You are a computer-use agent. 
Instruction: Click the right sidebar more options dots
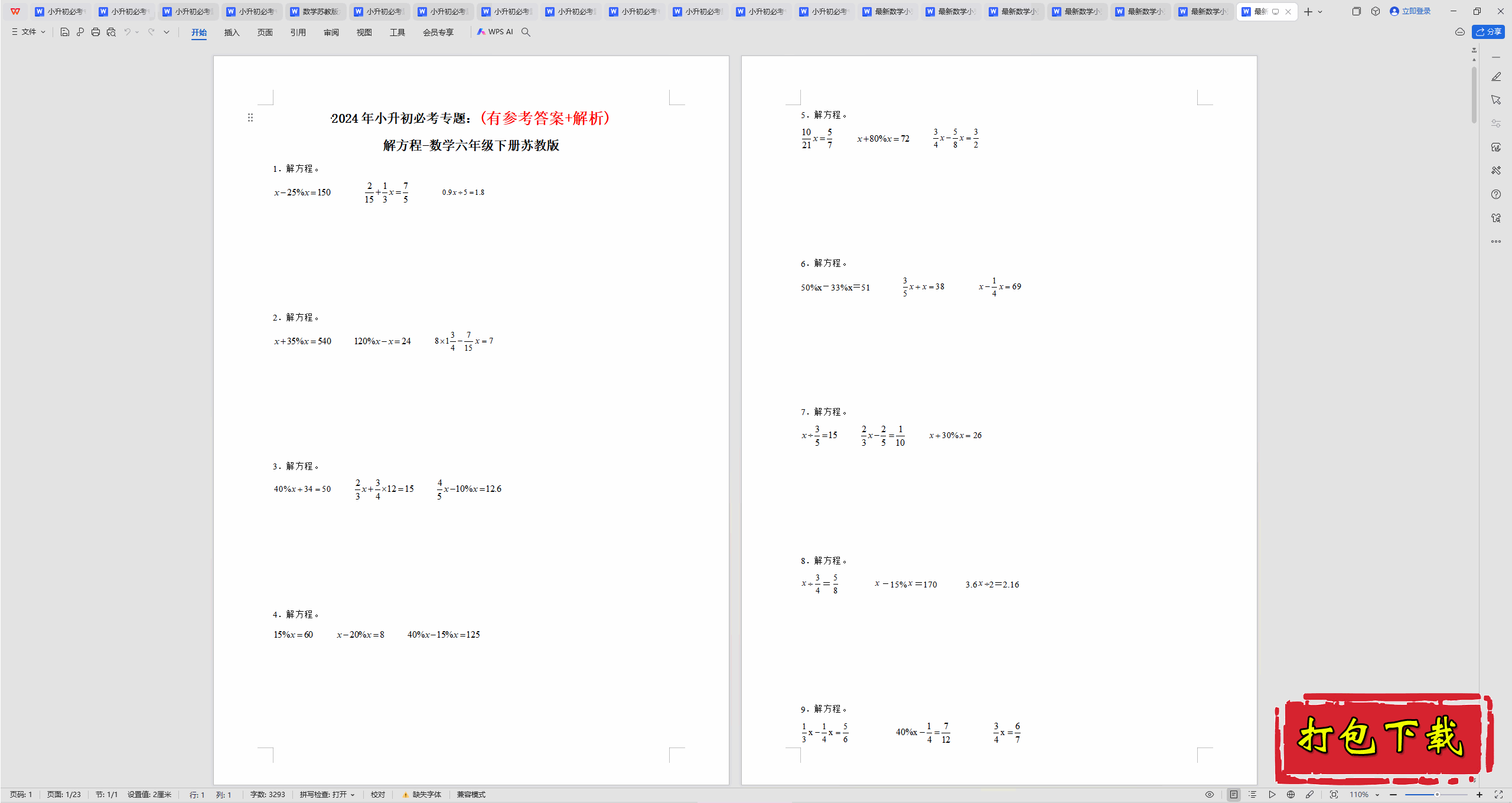(x=1496, y=241)
